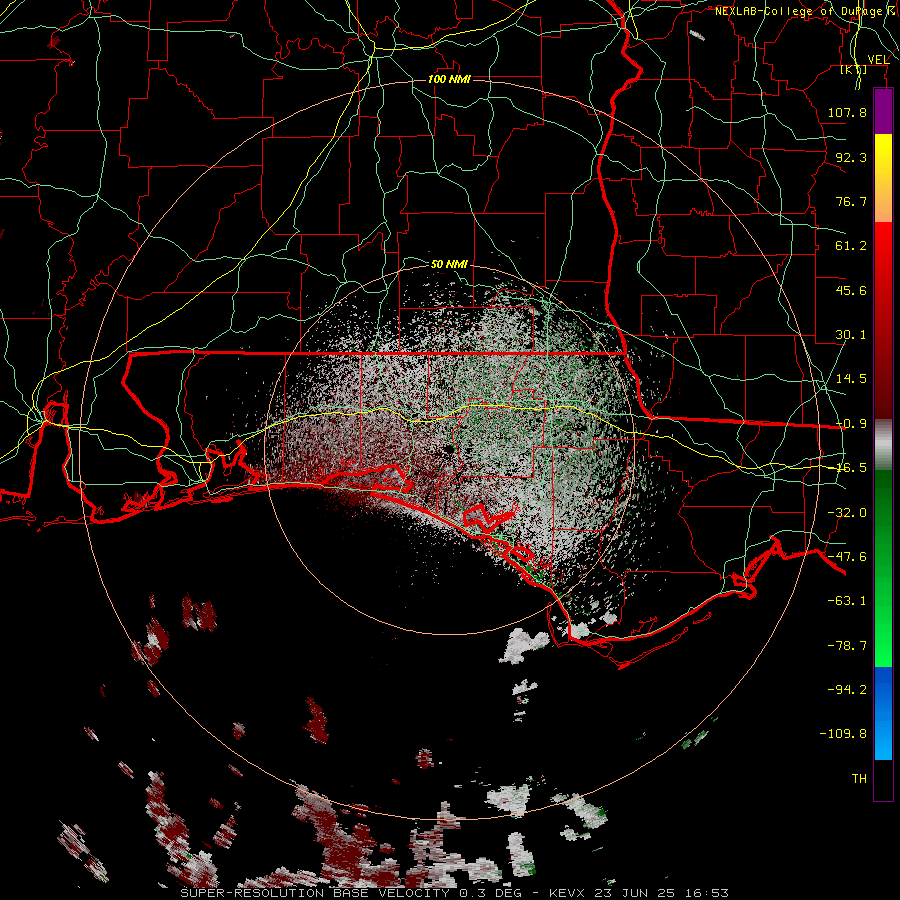Click the VEL legend heading
Image resolution: width=900 pixels, height=900 pixels.
click(x=879, y=59)
